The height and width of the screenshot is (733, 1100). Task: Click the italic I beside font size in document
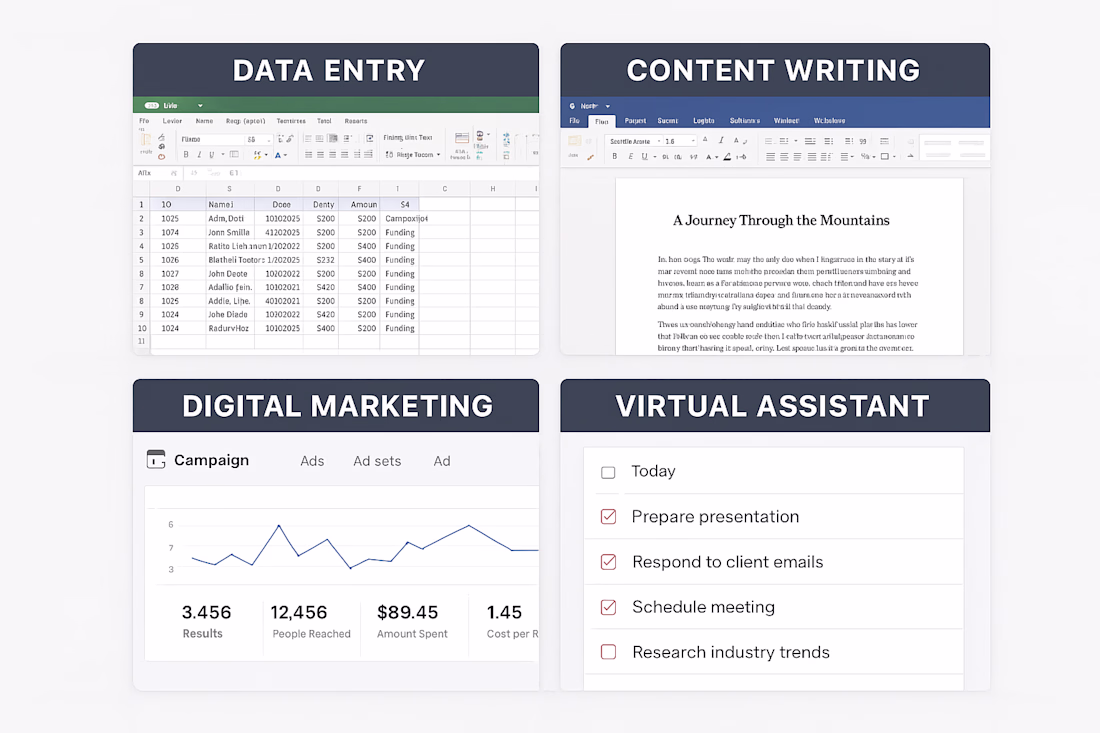pos(720,140)
